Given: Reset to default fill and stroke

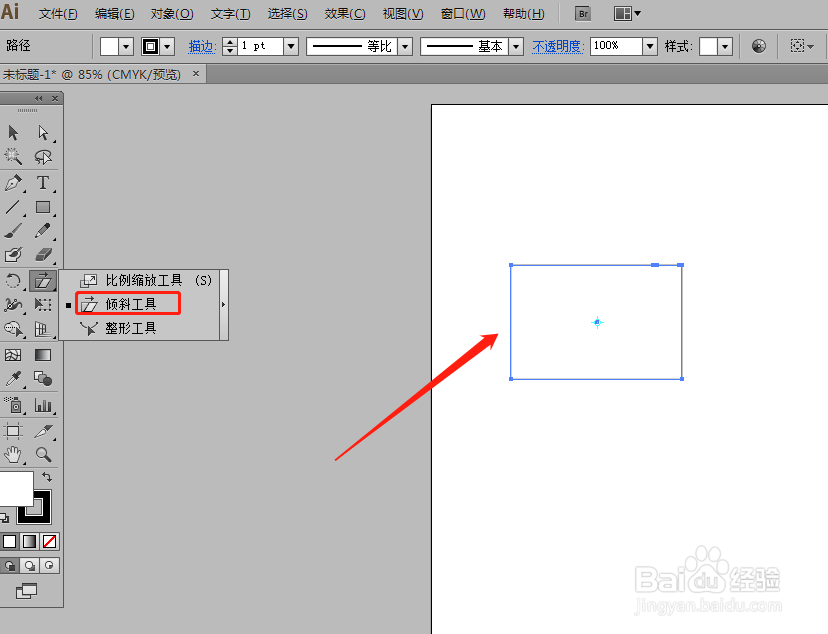Looking at the screenshot, I should (4, 517).
